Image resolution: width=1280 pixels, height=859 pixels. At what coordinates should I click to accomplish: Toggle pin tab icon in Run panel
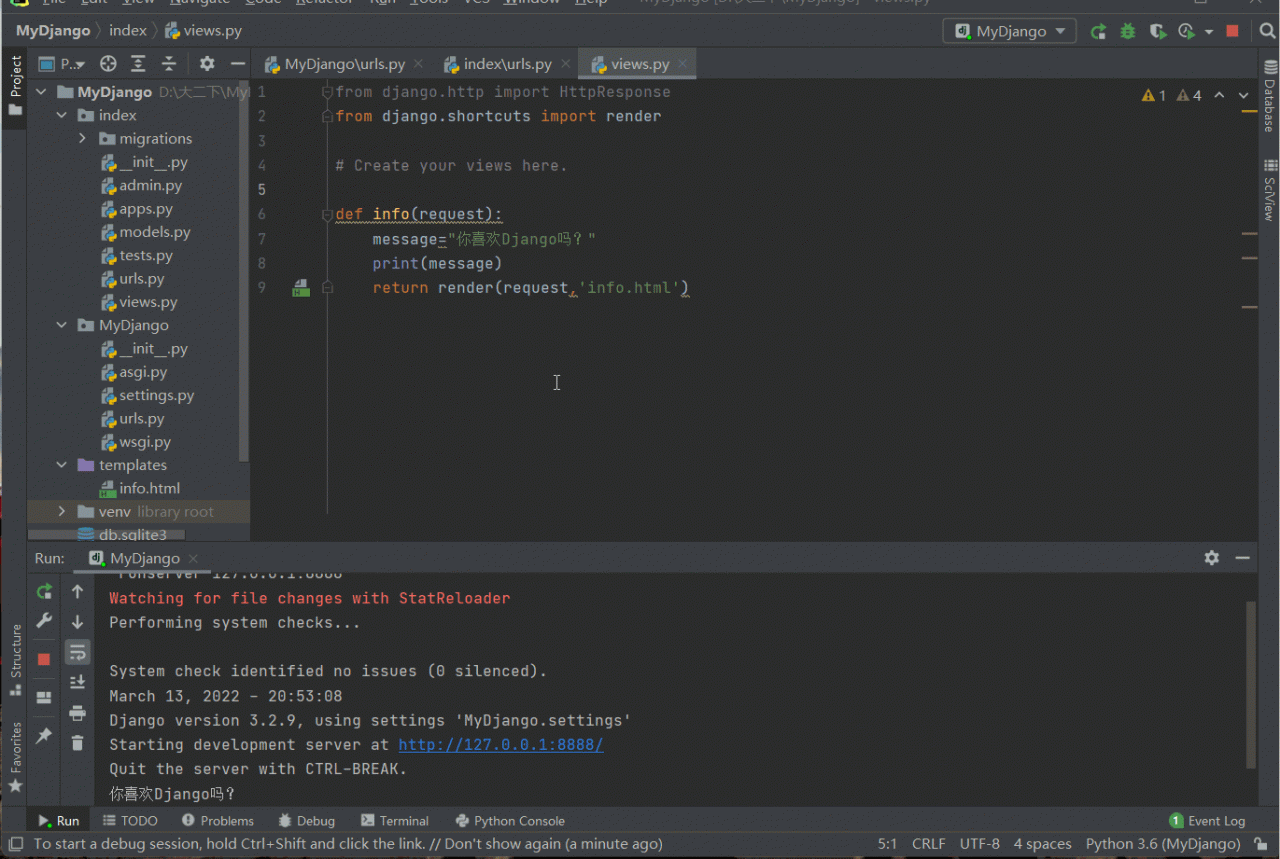(x=44, y=736)
